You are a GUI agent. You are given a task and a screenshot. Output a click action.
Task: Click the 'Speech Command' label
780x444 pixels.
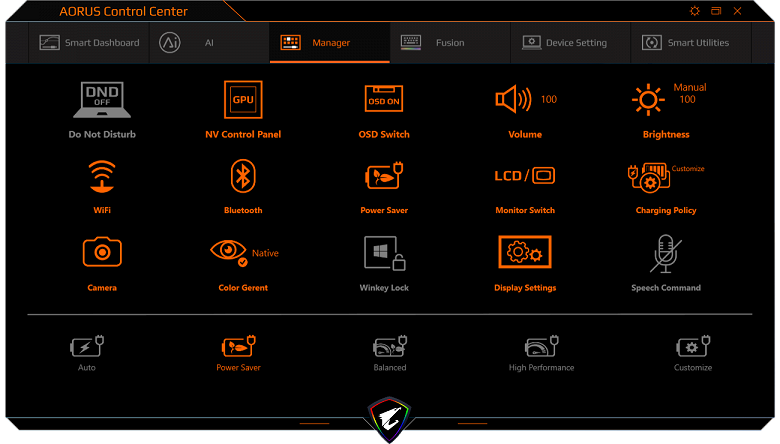click(666, 288)
